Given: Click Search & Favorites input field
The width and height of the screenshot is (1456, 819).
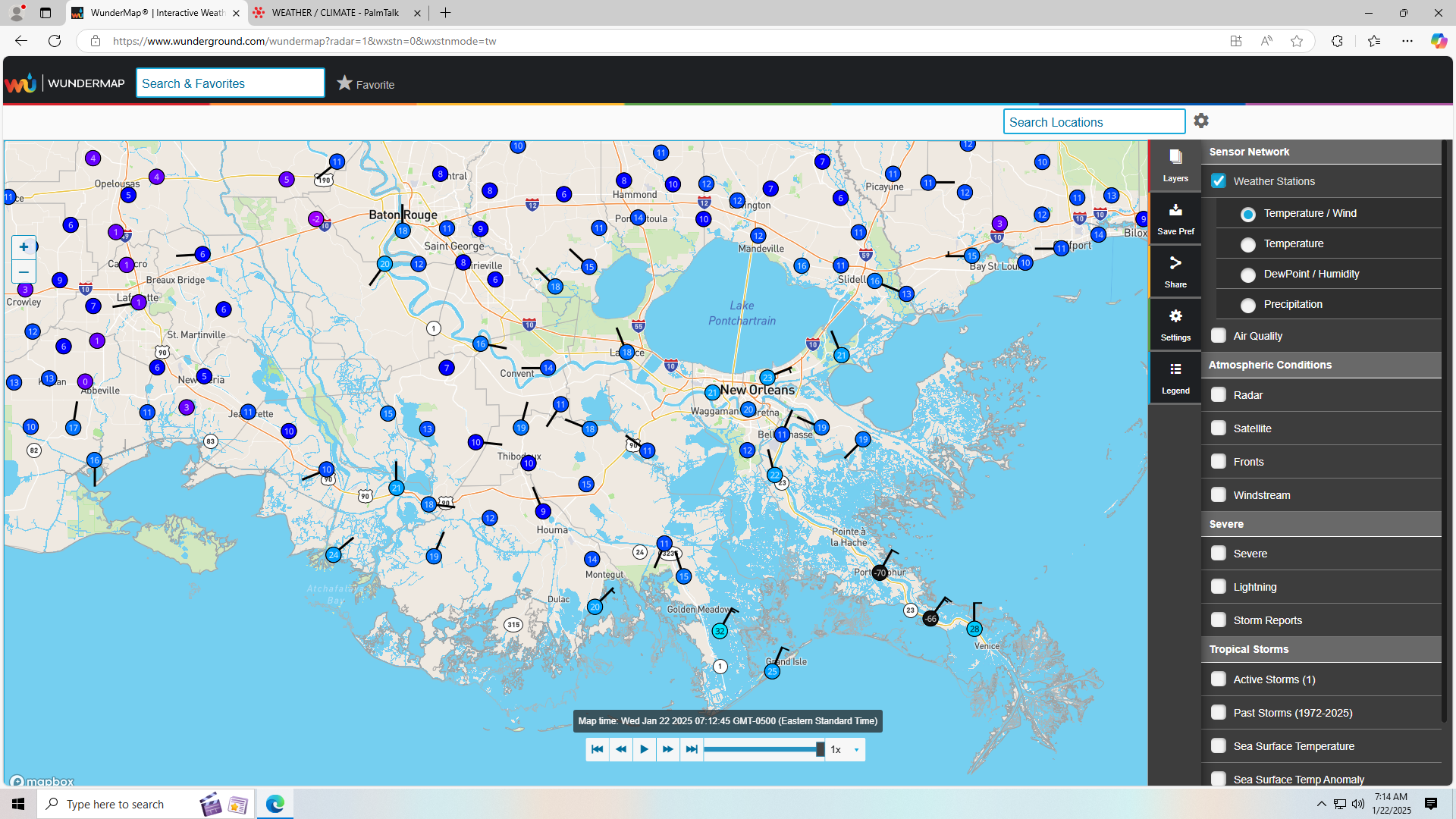Looking at the screenshot, I should pyautogui.click(x=231, y=83).
